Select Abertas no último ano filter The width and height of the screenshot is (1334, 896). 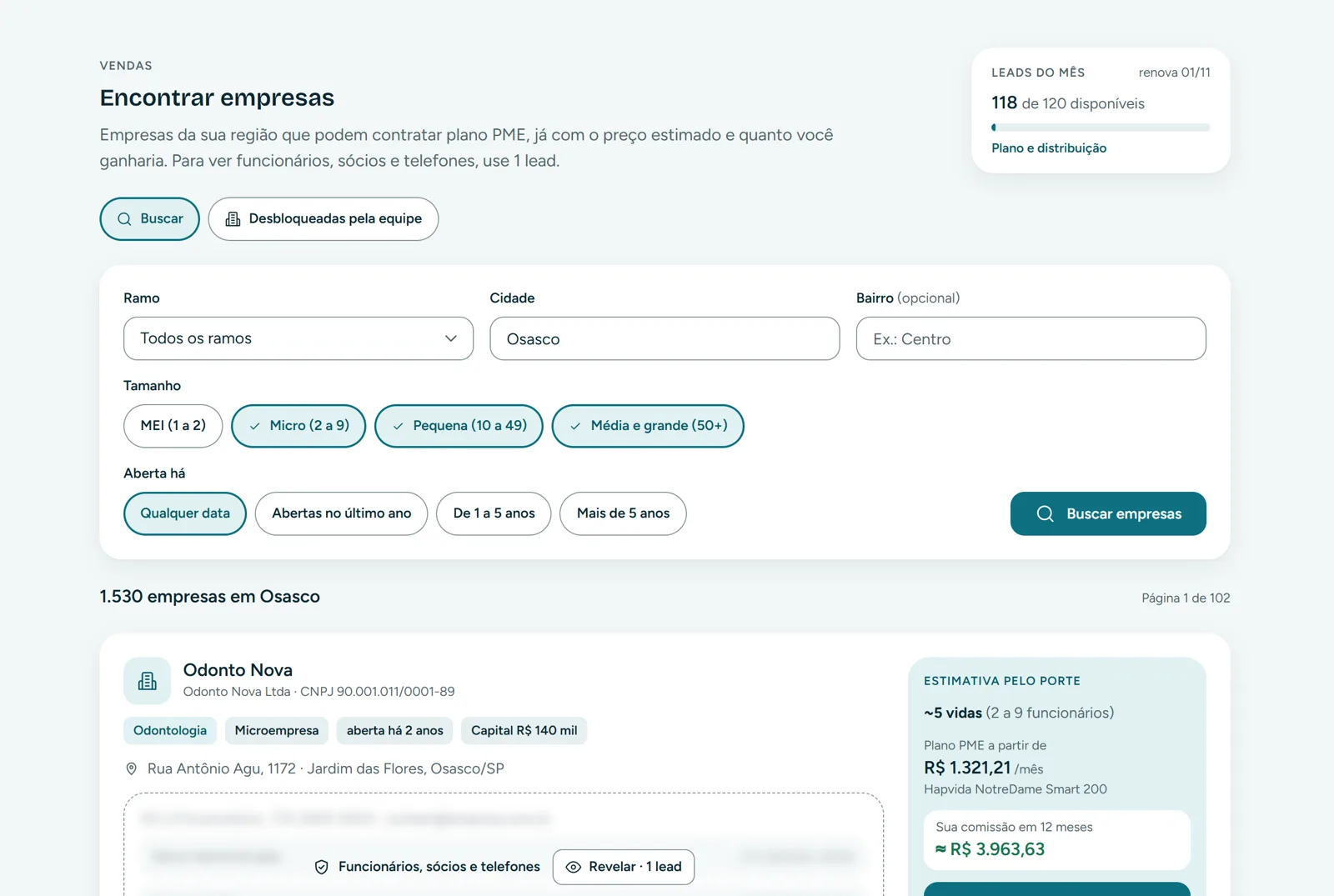click(x=341, y=513)
